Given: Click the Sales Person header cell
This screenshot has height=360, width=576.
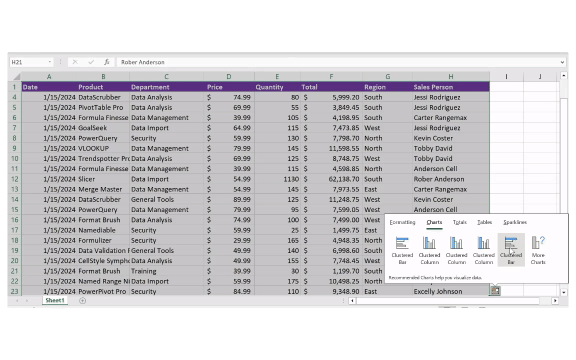Looking at the screenshot, I should click(x=451, y=87).
